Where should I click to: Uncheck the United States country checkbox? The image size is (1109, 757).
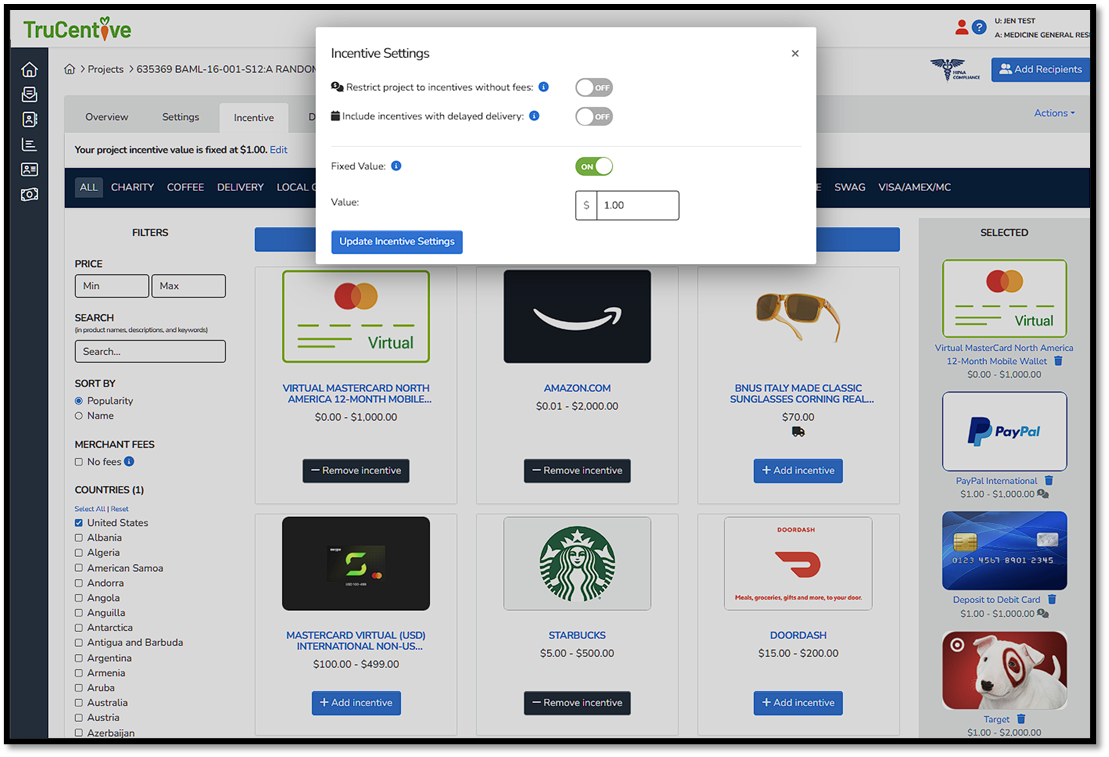78,522
